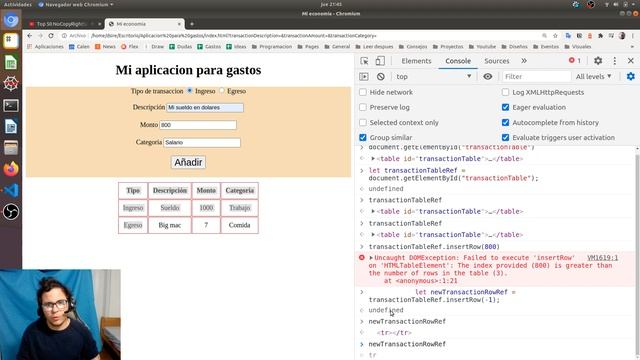Open DevTools three-dot customize menu
Screen dimensions: 640x360
pos(615,61)
